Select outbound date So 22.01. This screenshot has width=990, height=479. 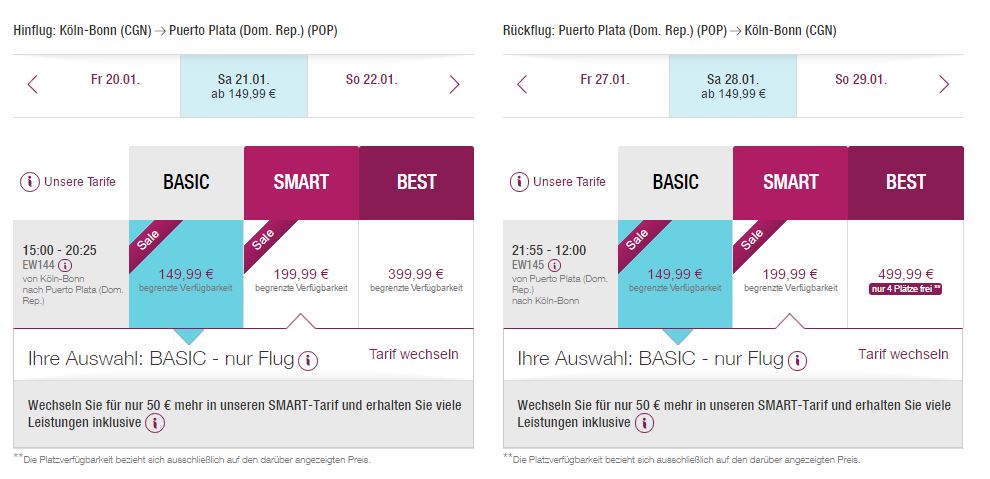[x=372, y=80]
